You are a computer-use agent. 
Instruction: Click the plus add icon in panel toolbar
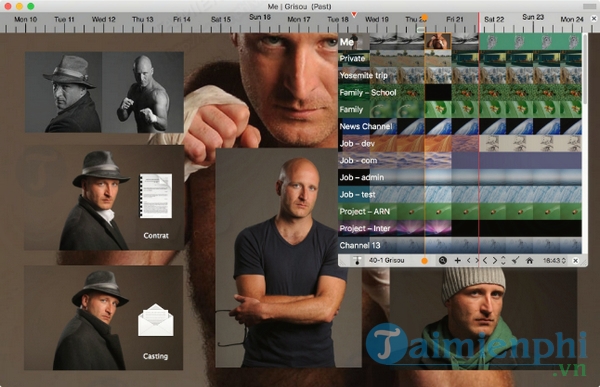pyautogui.click(x=457, y=260)
